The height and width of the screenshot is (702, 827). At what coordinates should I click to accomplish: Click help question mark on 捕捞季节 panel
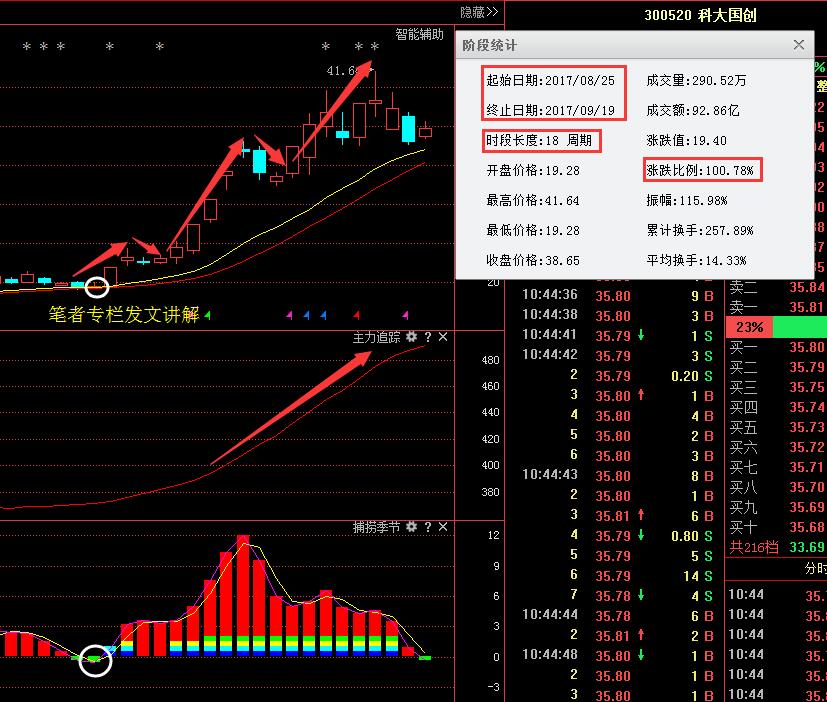click(427, 527)
